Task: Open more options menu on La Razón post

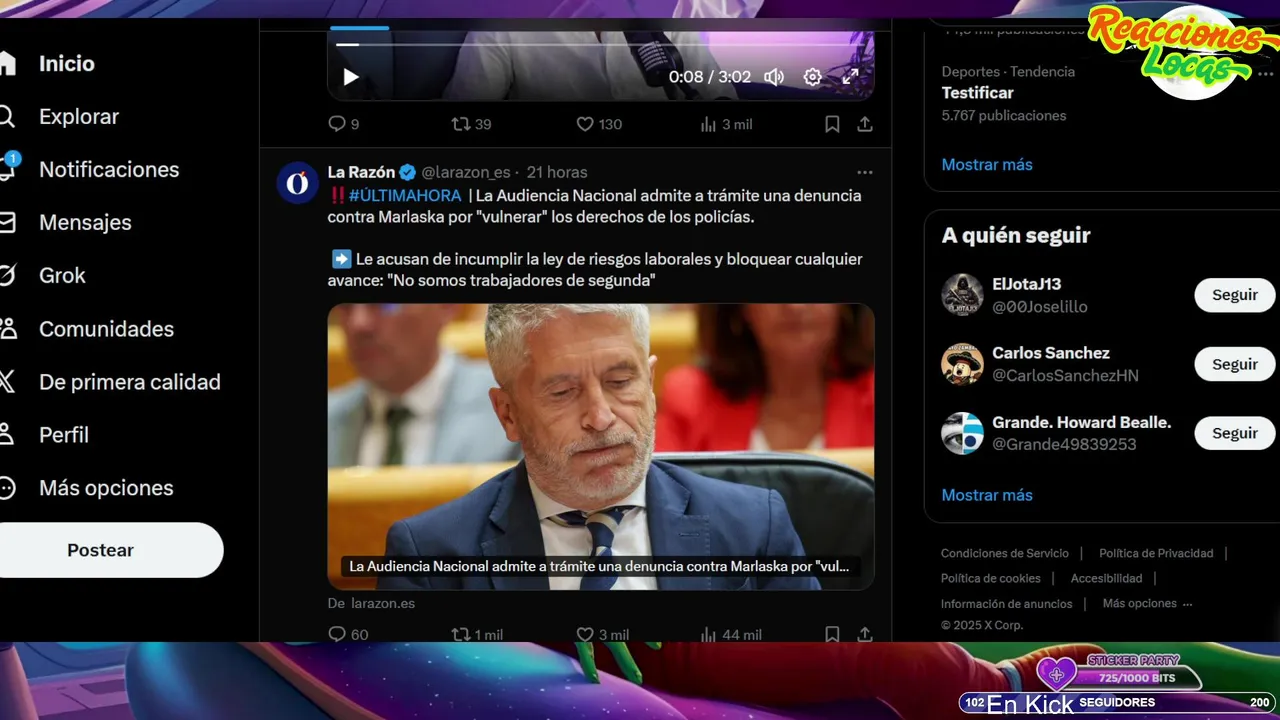Action: coord(865,172)
